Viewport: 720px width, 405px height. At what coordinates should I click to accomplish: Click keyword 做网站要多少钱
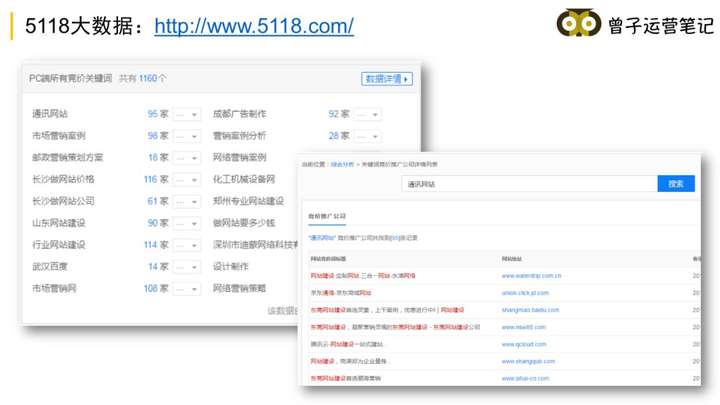[244, 223]
